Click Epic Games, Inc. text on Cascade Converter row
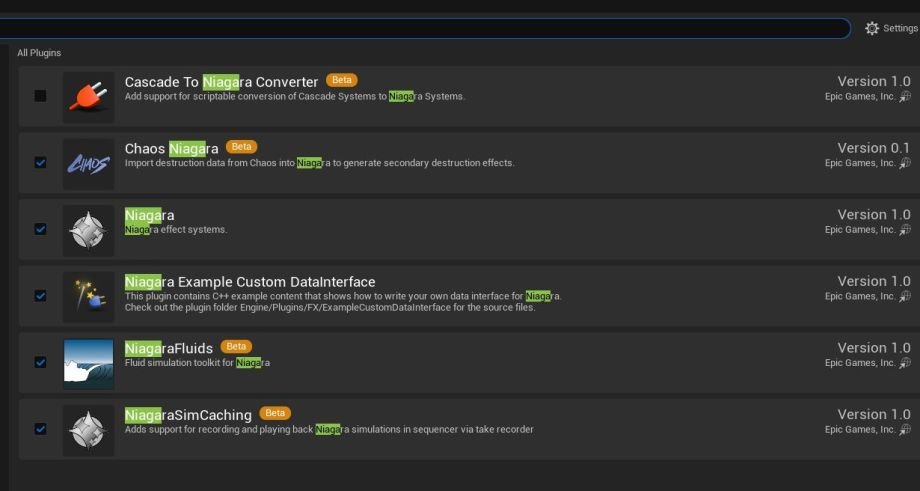 pos(861,96)
